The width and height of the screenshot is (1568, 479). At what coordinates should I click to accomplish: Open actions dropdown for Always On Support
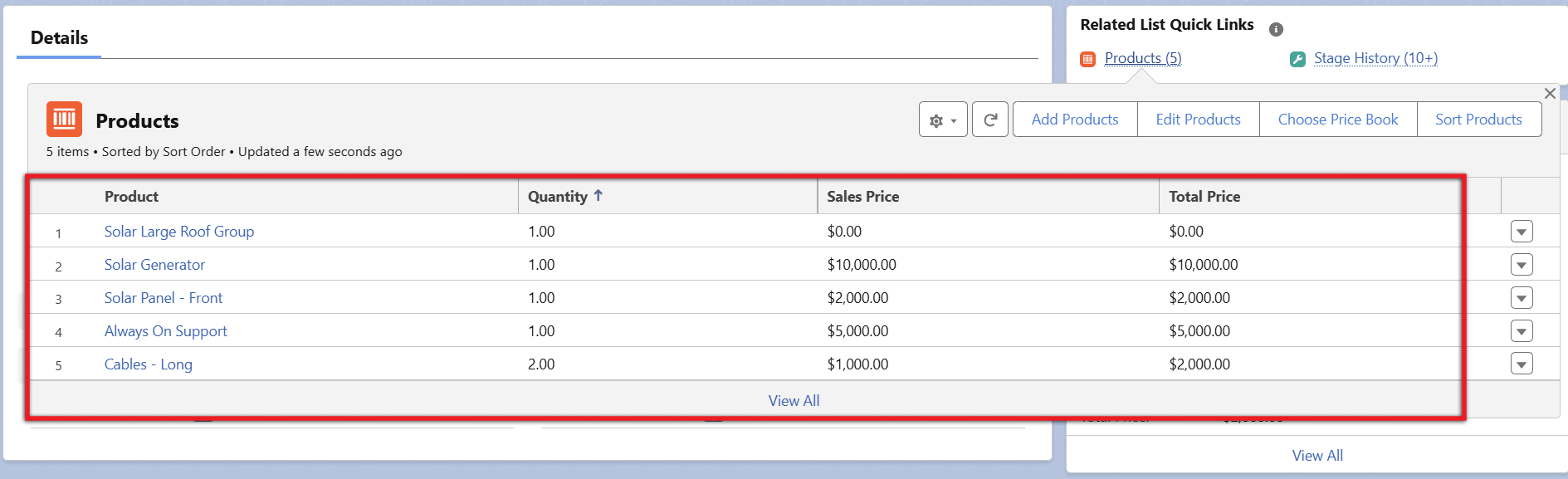click(1521, 331)
